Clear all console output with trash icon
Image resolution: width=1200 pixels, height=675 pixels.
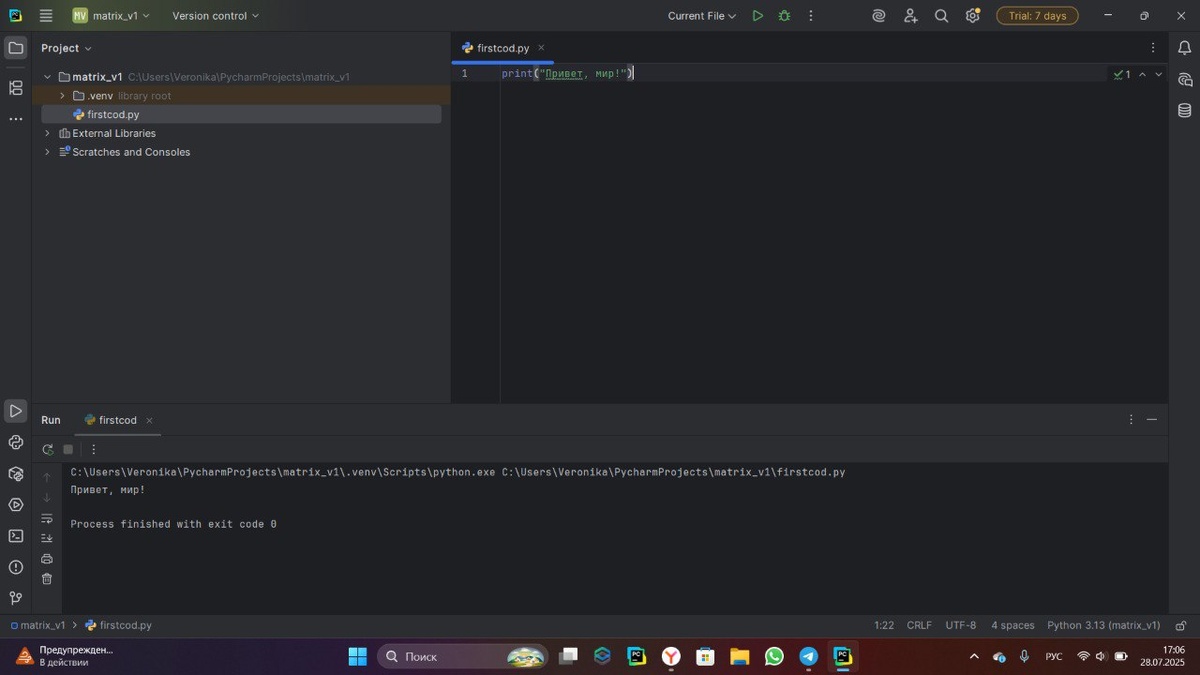47,579
